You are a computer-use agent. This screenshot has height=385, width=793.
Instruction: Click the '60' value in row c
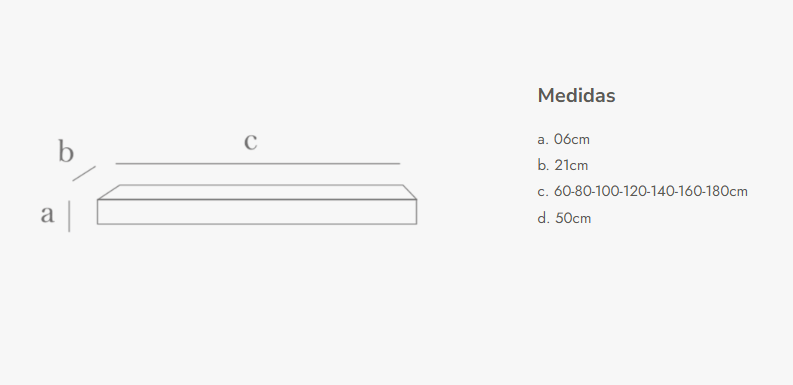(561, 192)
